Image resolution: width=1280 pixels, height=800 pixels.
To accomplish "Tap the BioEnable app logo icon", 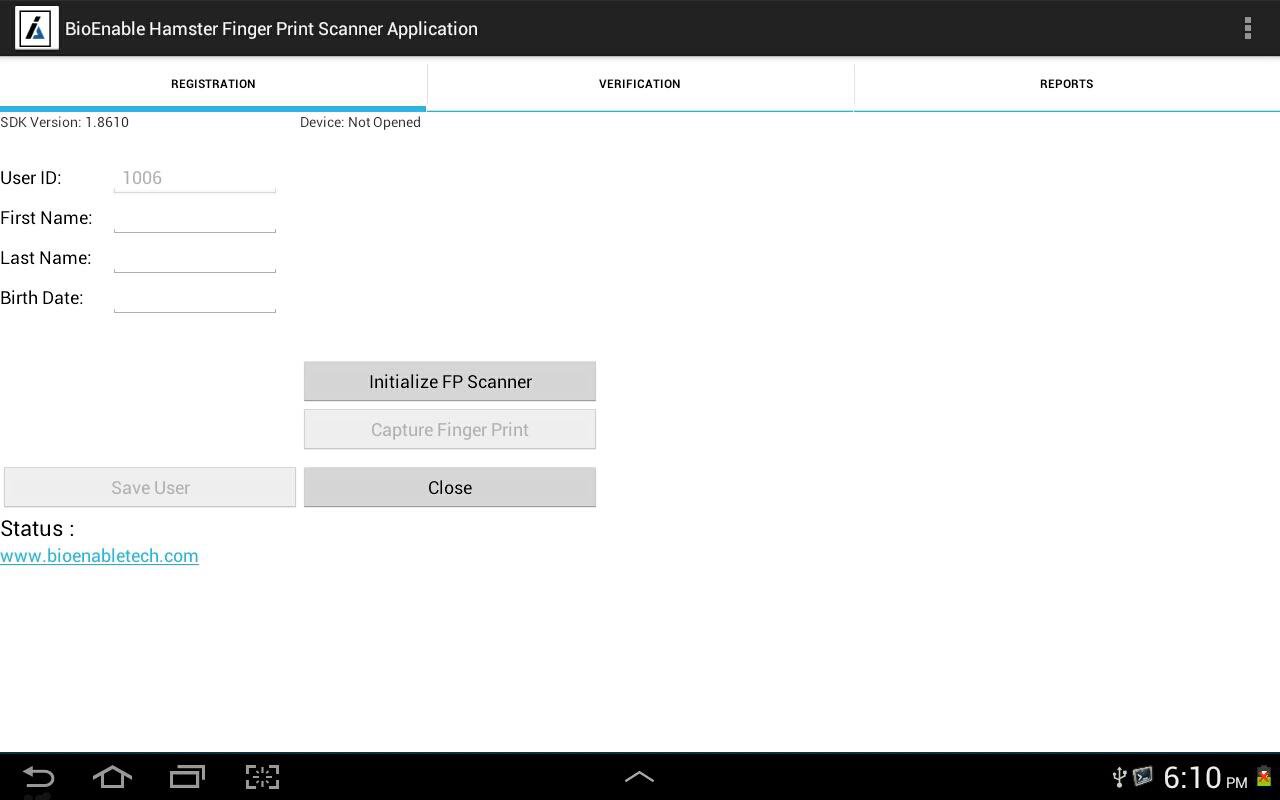I will click(36, 28).
